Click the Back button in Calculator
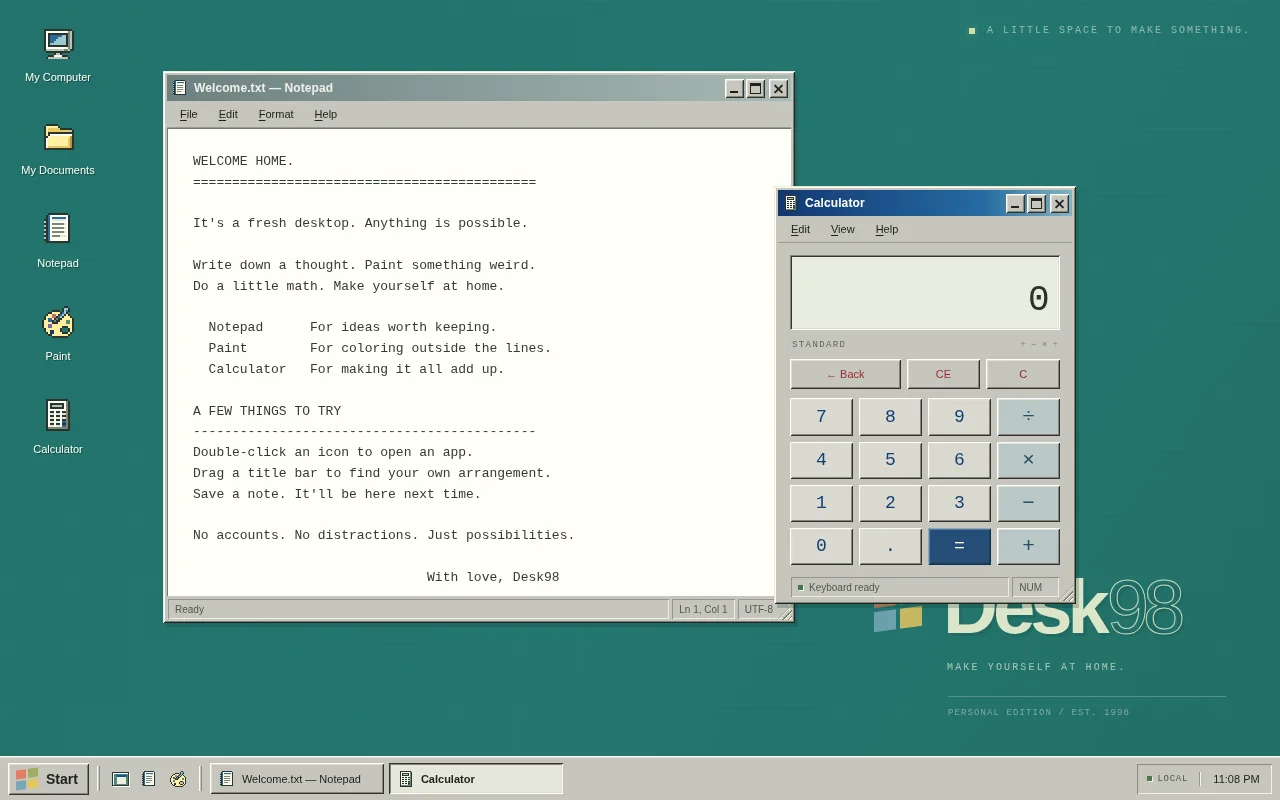 [x=845, y=374]
